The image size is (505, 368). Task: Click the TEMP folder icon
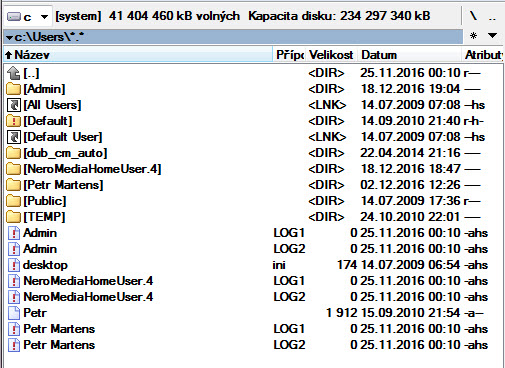tap(14, 217)
